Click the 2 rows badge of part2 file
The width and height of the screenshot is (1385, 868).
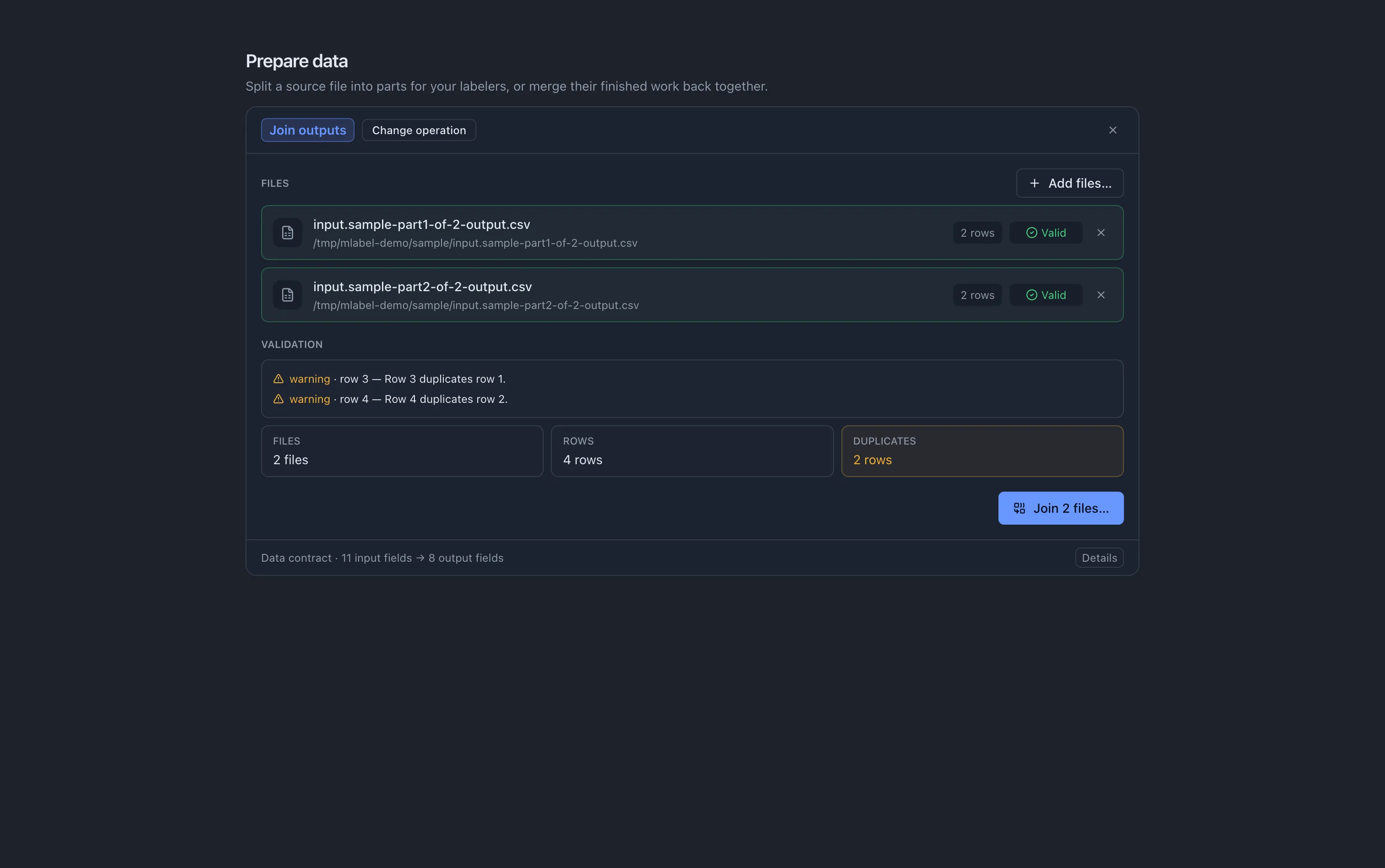coord(977,295)
